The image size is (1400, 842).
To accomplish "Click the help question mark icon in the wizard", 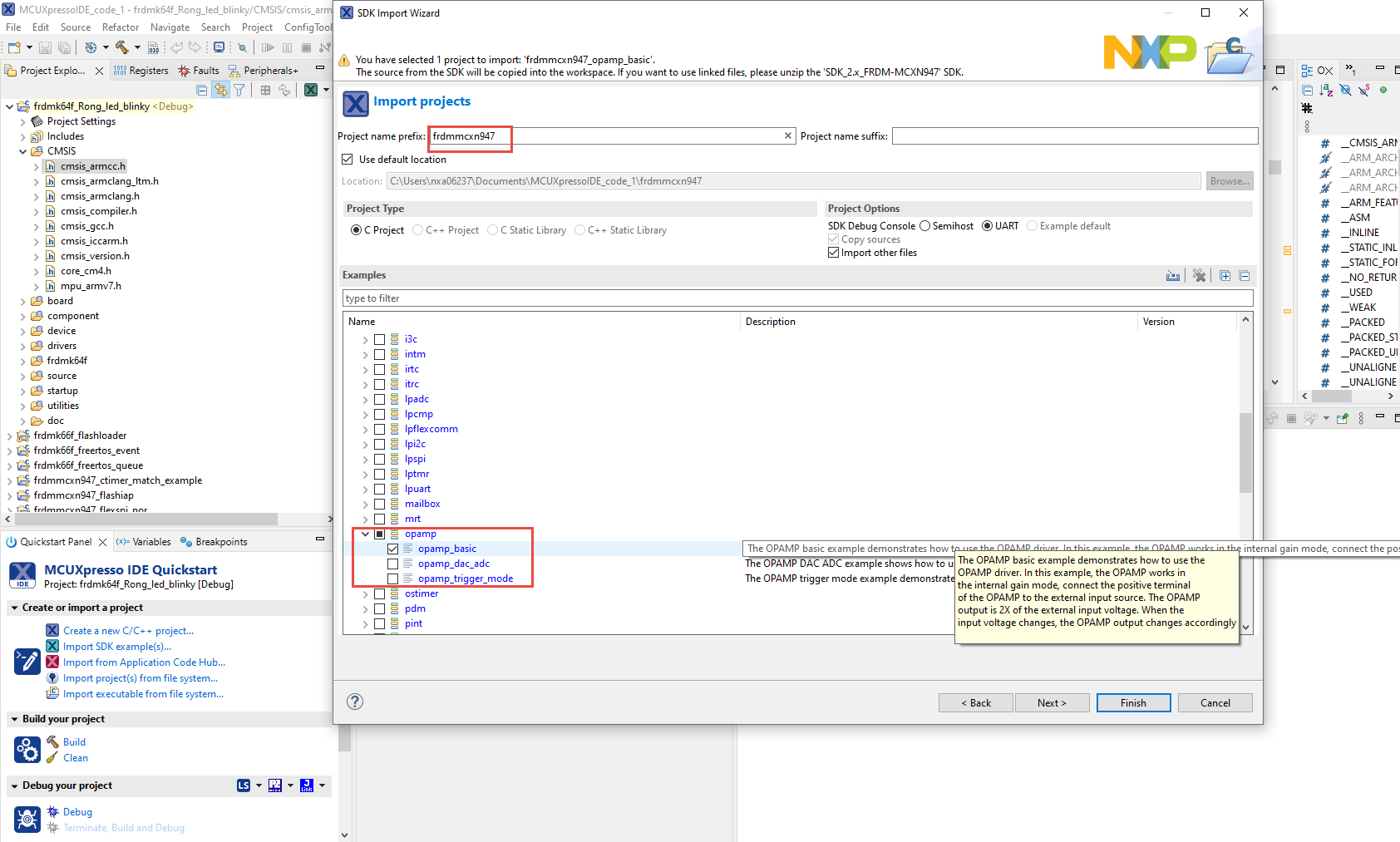I will point(355,702).
